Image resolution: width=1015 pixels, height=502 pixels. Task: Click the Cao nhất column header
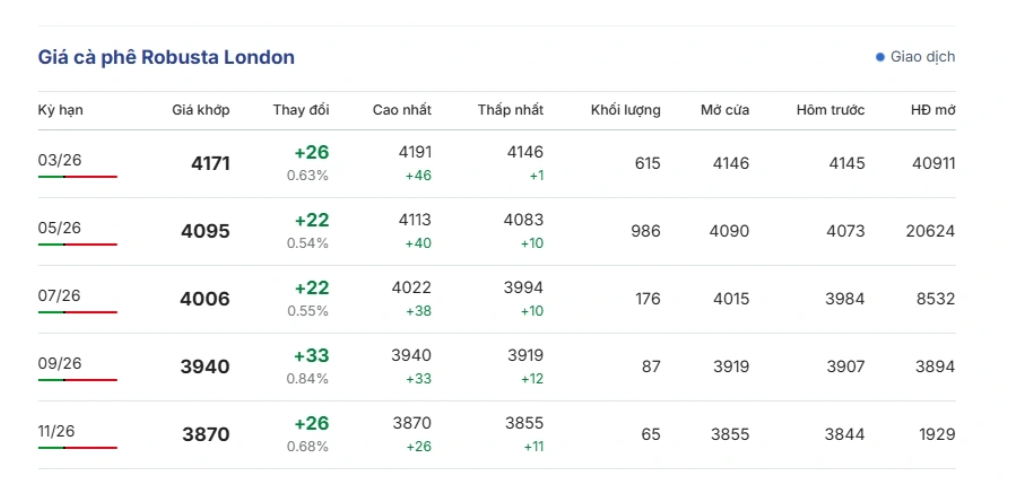pyautogui.click(x=402, y=110)
